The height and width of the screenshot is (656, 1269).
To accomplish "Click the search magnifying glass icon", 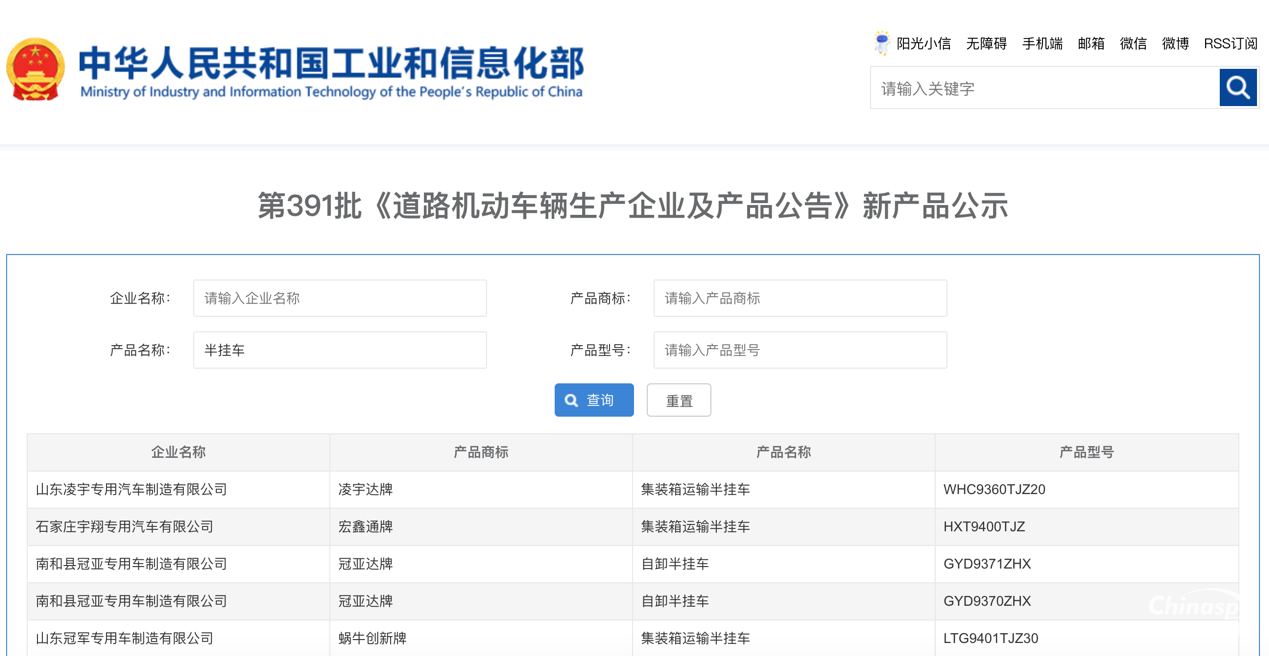I will click(1237, 87).
